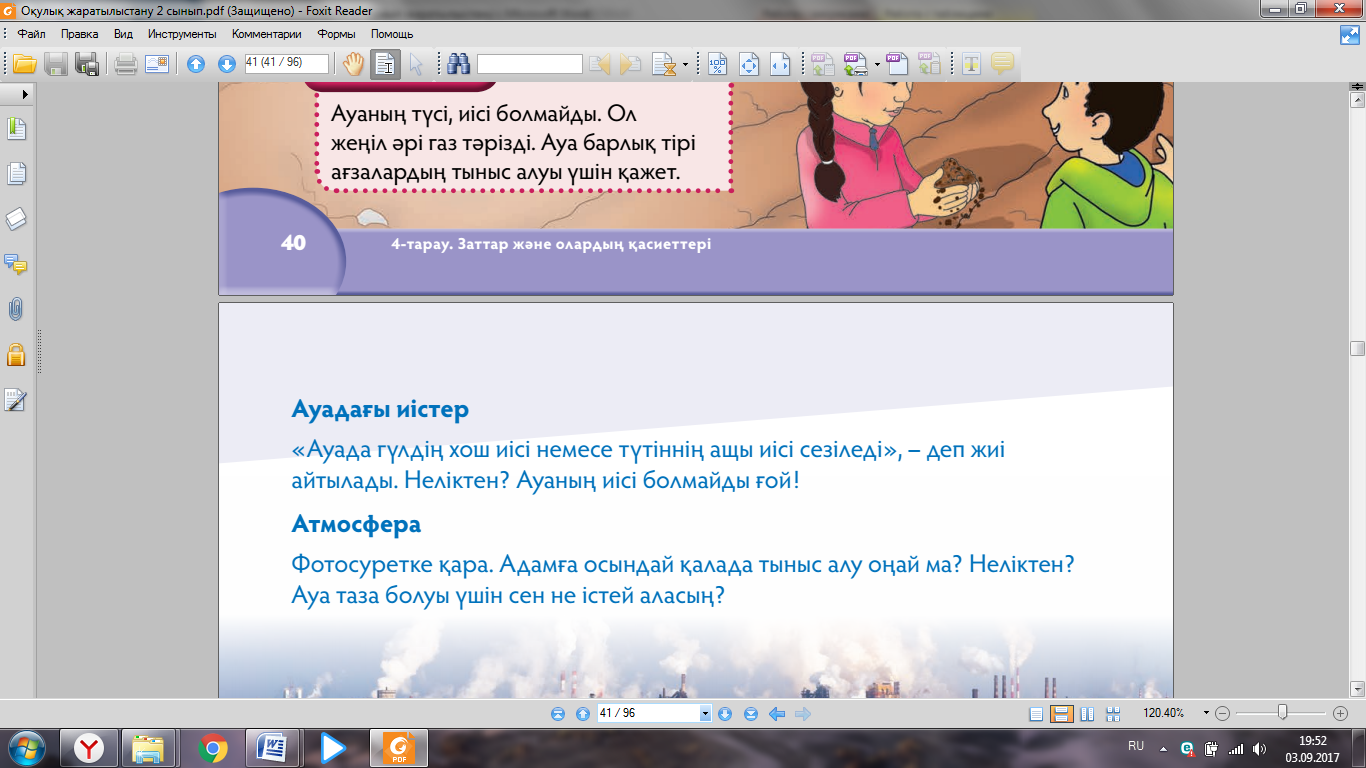
Task: Open the Инструменты menu
Action: tap(182, 34)
